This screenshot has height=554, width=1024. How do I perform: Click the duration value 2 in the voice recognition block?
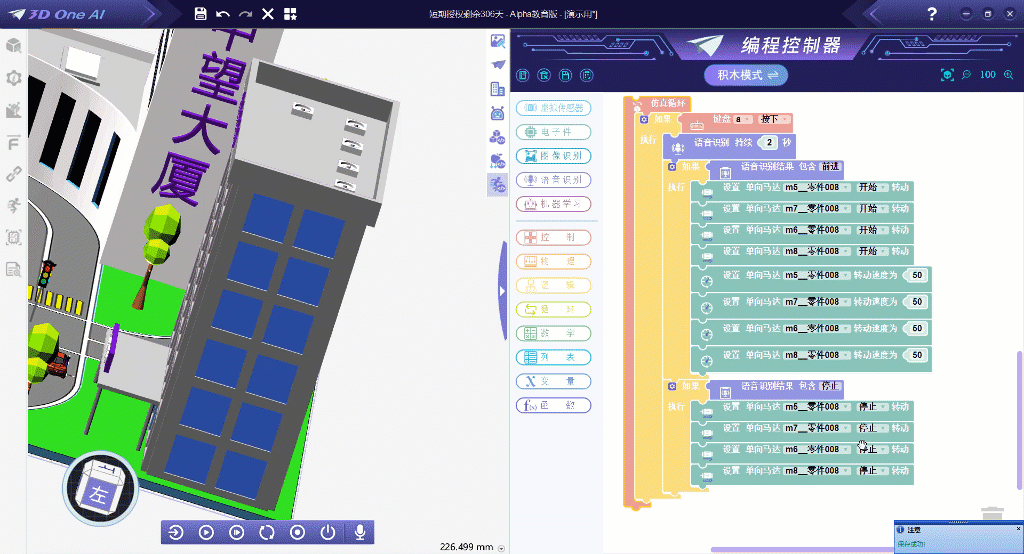click(772, 143)
